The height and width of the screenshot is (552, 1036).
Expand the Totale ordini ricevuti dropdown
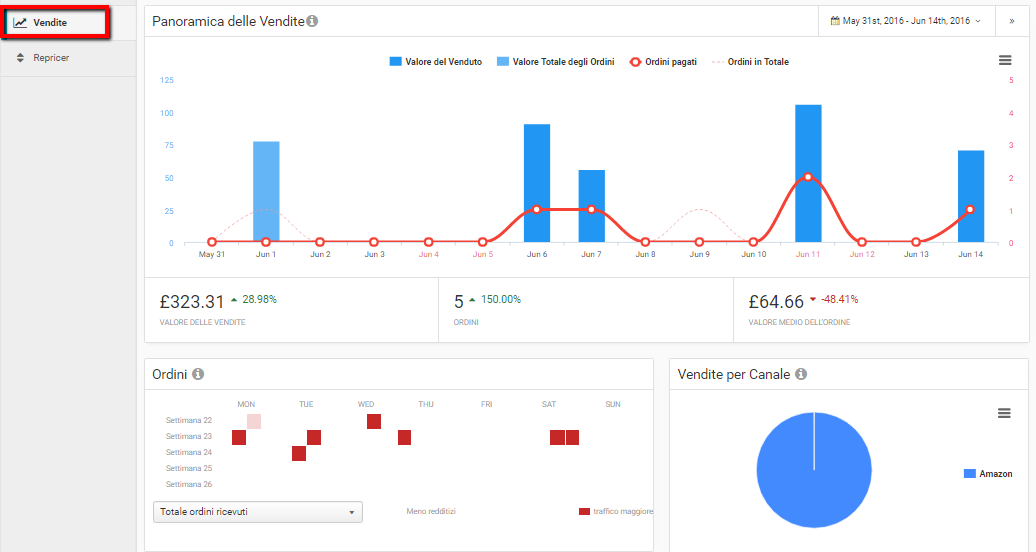click(x=257, y=512)
